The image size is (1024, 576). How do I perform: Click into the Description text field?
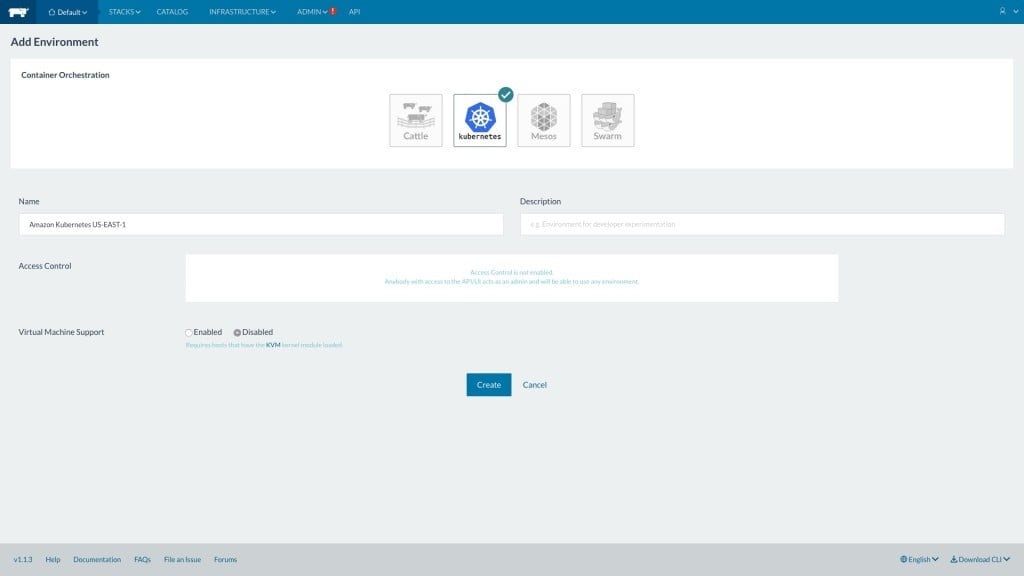click(x=762, y=225)
